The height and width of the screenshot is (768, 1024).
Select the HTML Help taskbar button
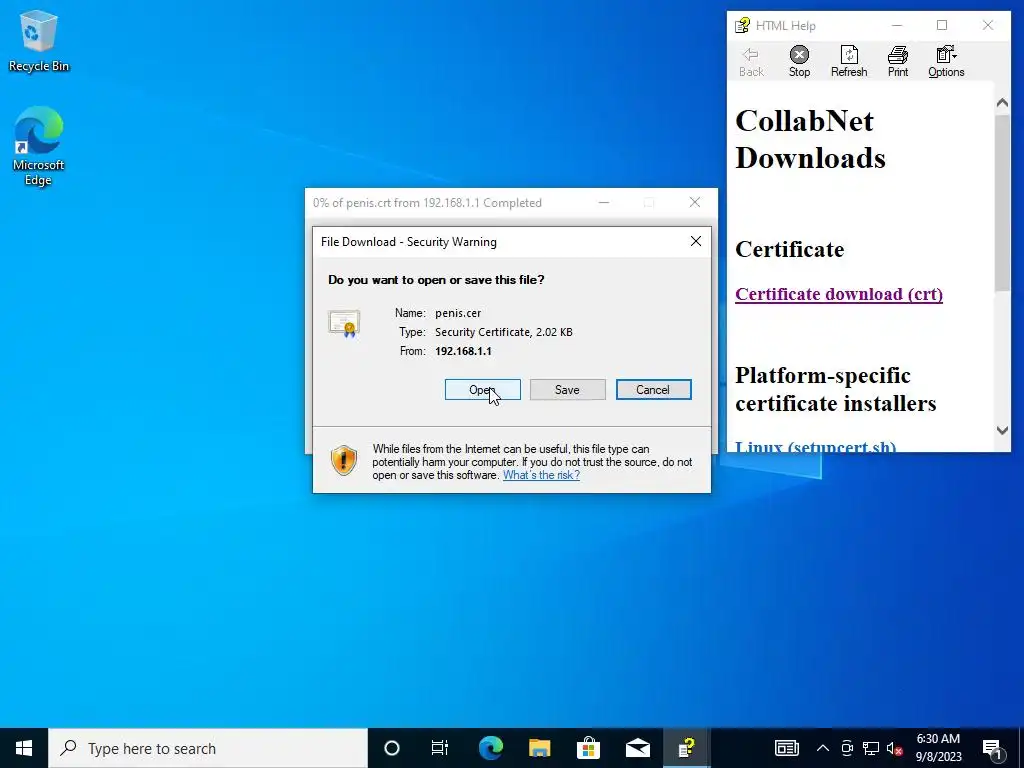coord(686,748)
